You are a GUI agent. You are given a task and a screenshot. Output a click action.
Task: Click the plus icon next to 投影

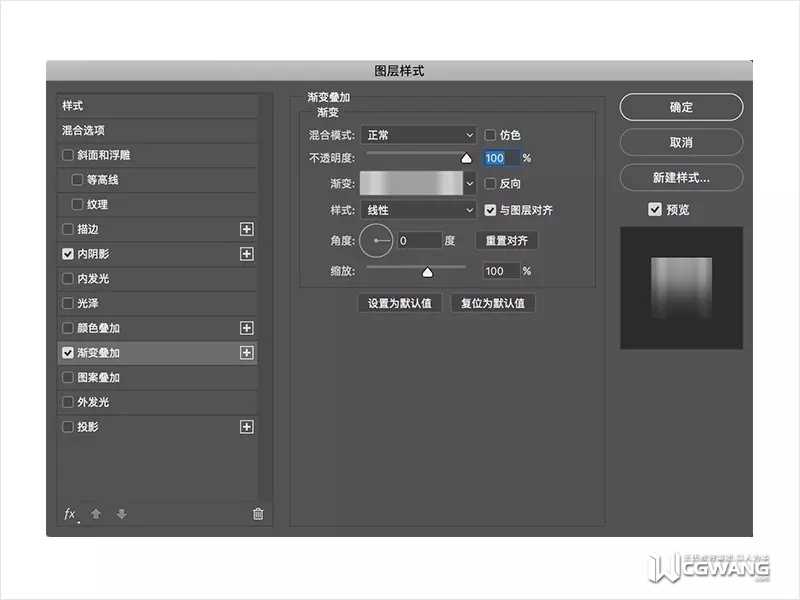click(x=246, y=427)
